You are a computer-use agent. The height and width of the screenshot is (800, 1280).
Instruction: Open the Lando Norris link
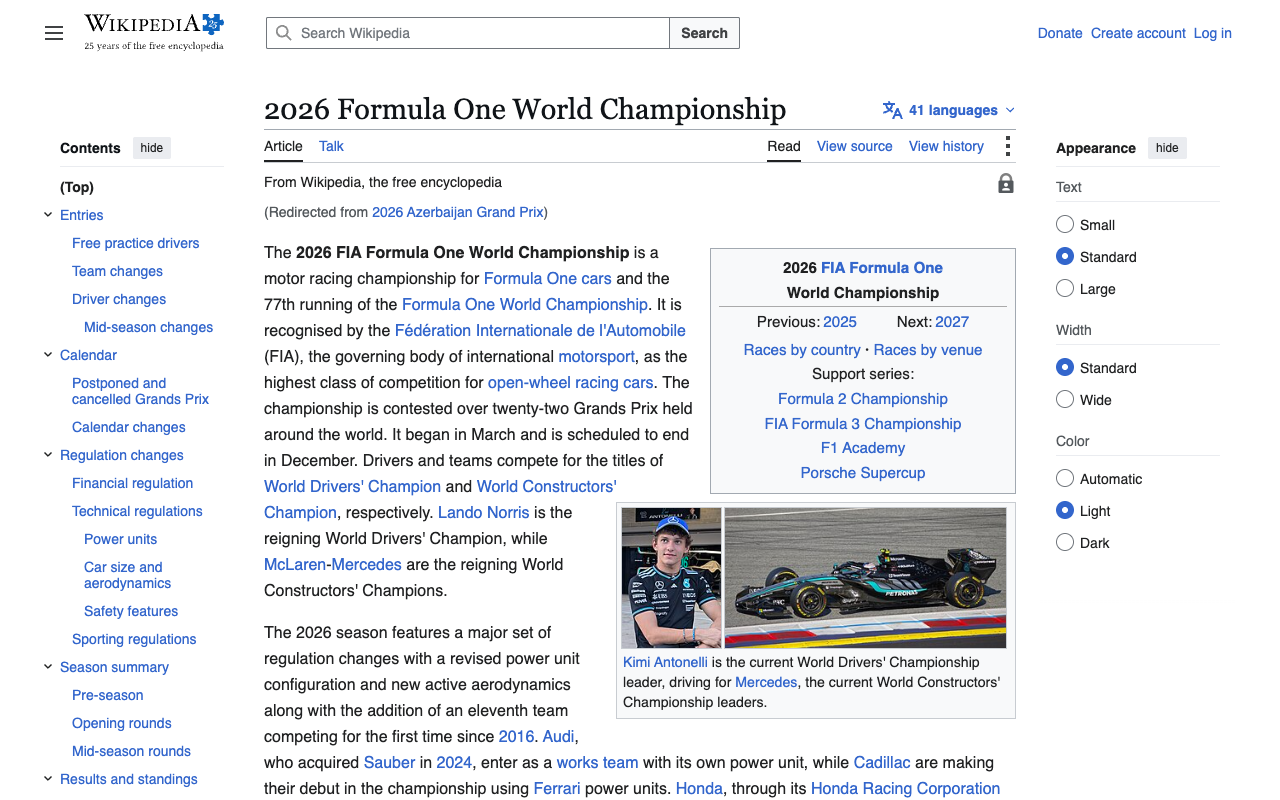tap(483, 512)
